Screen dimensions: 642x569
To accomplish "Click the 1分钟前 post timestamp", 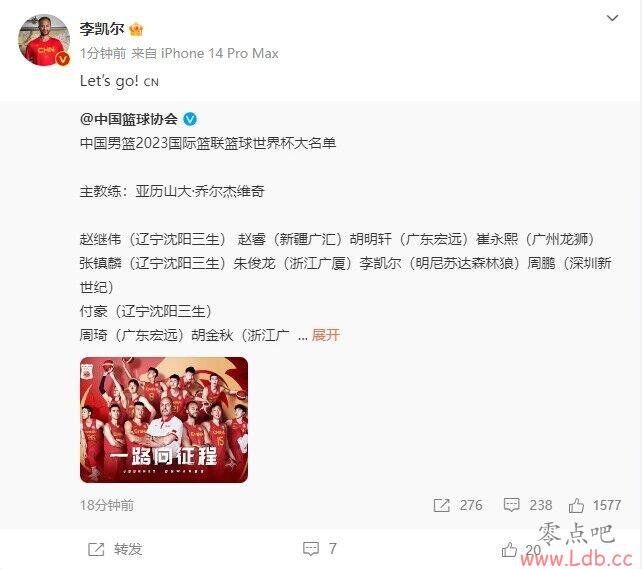I will 103,54.
